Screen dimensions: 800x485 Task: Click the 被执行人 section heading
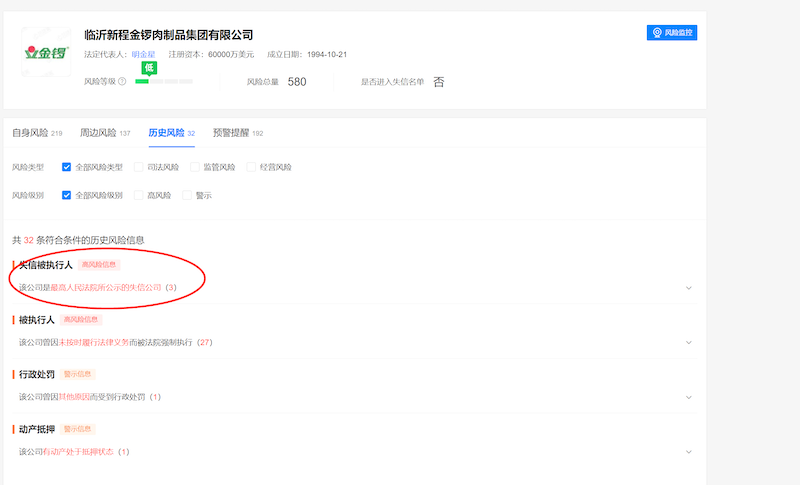click(37, 320)
